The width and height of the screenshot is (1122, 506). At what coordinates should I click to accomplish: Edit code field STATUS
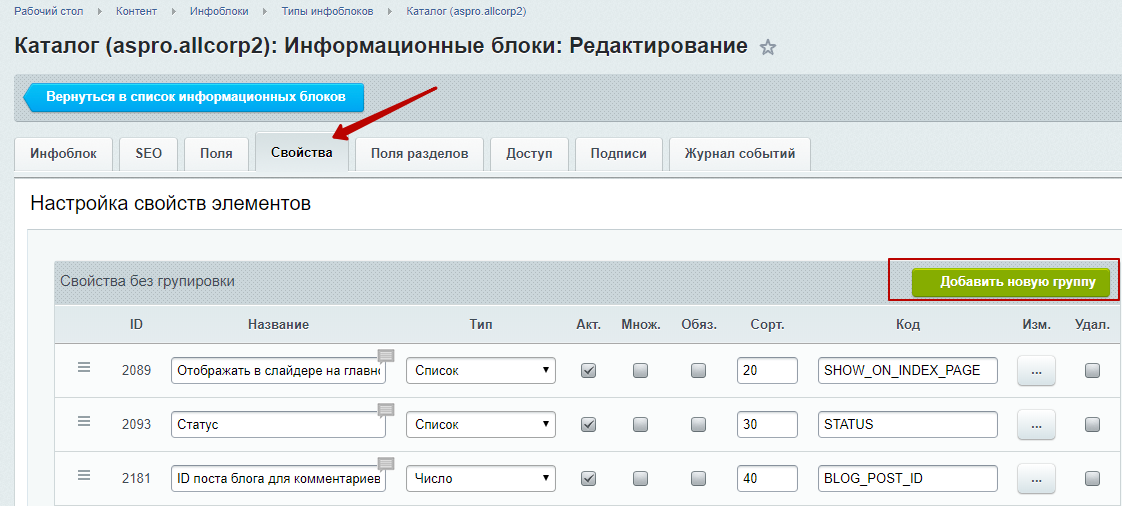click(908, 424)
